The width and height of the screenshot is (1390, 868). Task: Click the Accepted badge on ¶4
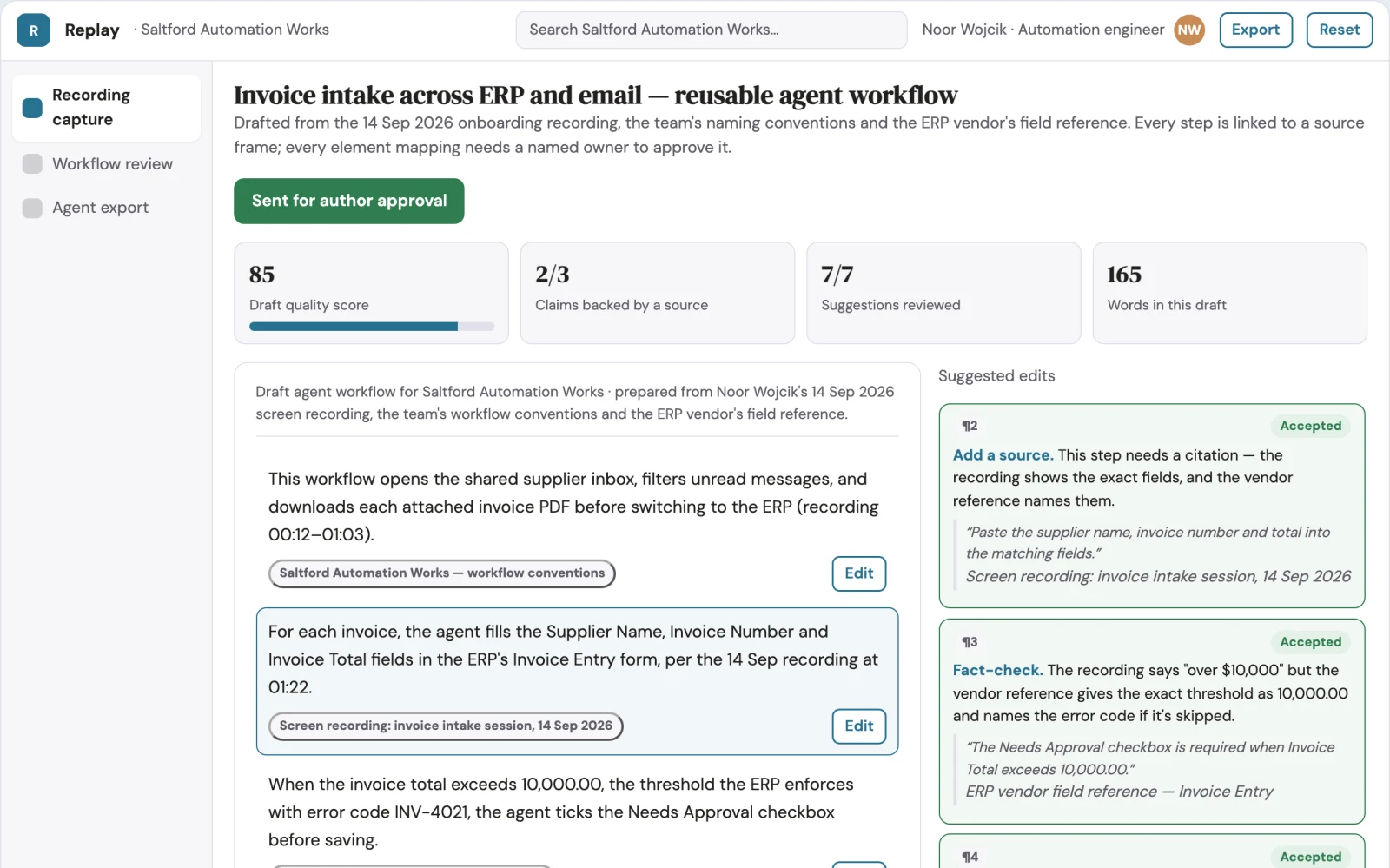1310,857
